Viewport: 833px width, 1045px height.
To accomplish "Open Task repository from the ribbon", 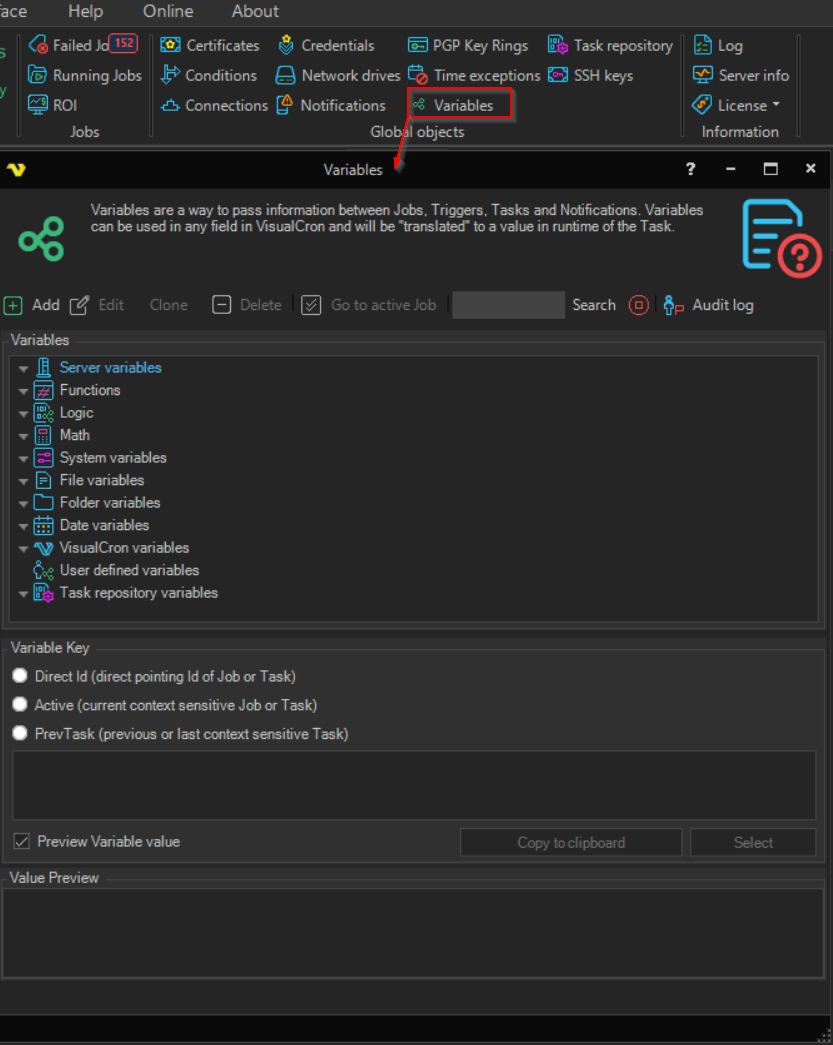I will pyautogui.click(x=558, y=45).
